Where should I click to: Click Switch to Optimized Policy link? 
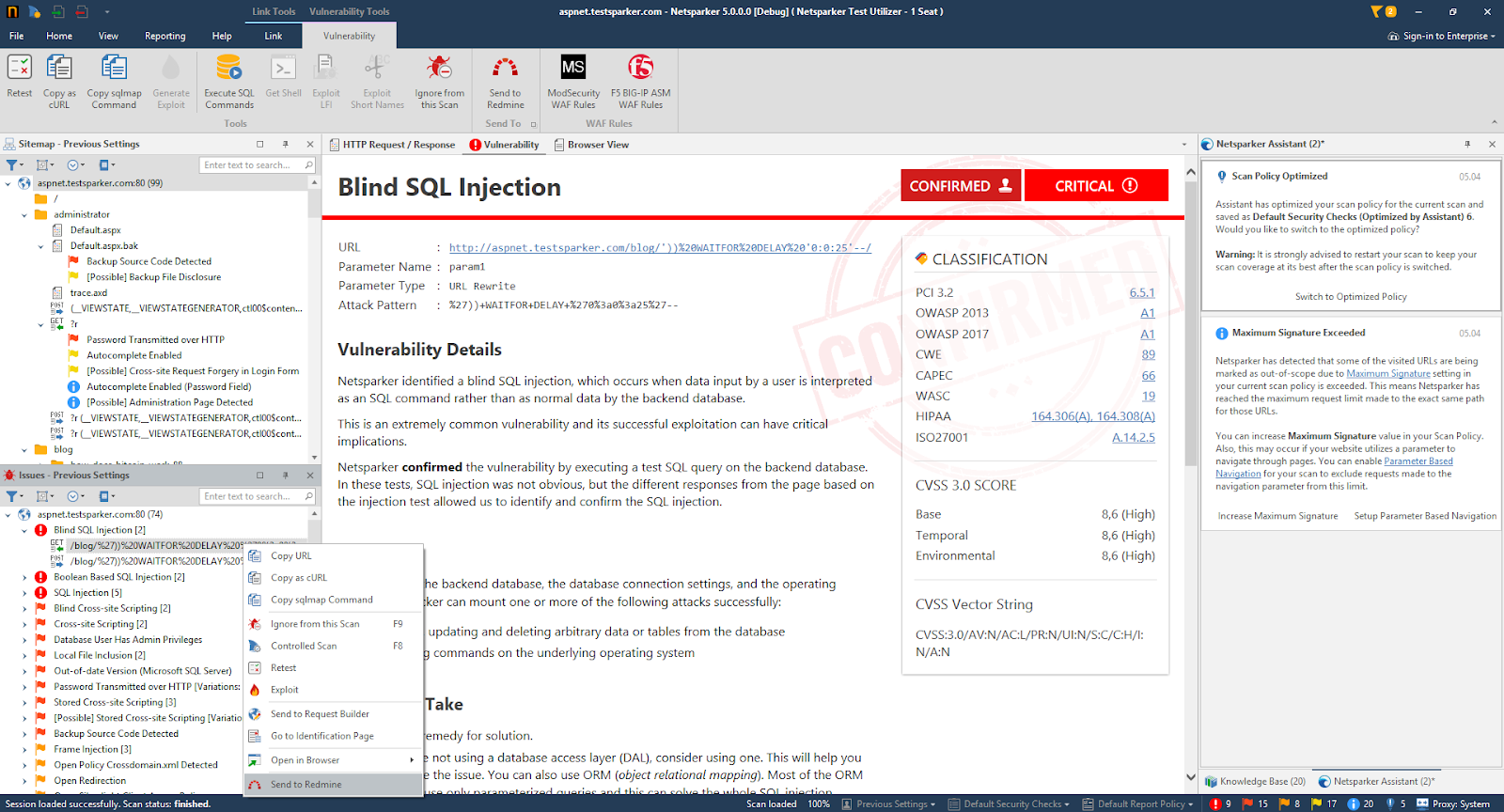(1351, 297)
